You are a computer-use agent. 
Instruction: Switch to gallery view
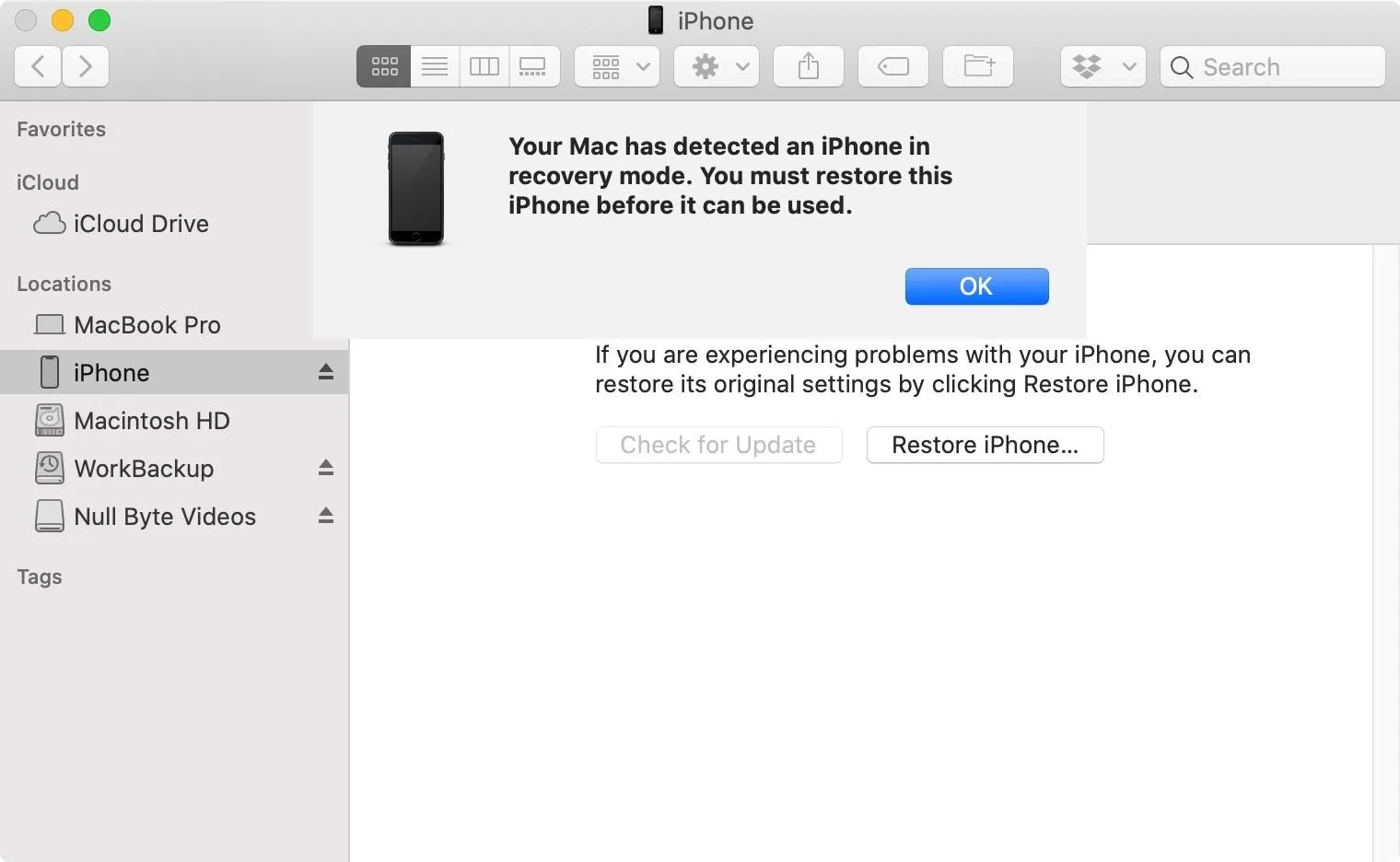coord(533,66)
